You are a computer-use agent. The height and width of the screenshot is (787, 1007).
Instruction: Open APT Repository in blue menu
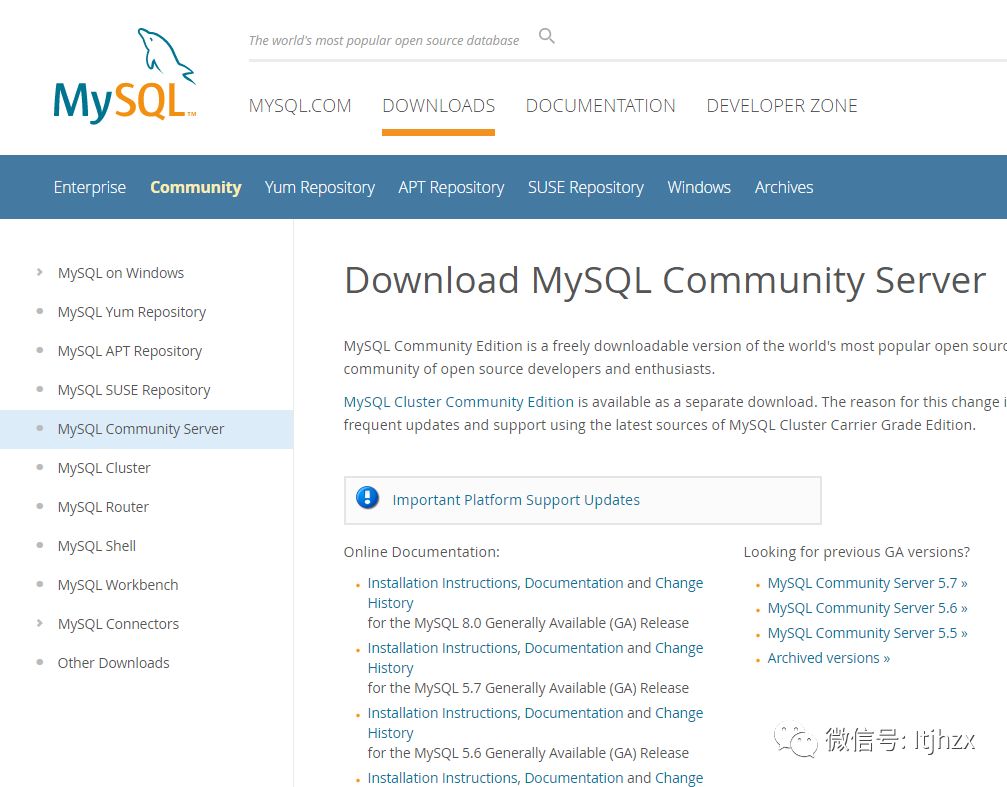click(451, 187)
